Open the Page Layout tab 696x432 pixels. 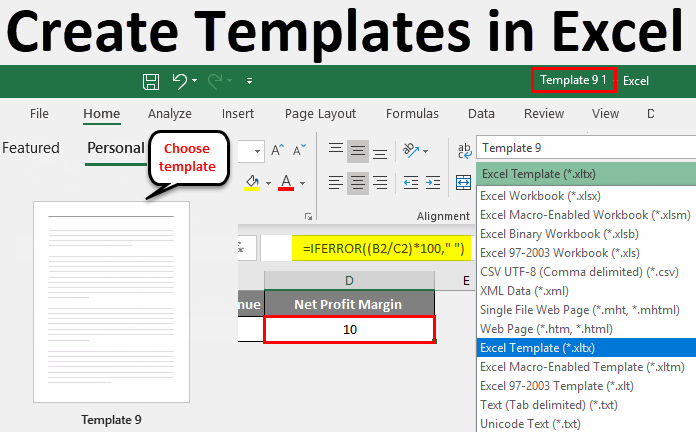point(320,114)
